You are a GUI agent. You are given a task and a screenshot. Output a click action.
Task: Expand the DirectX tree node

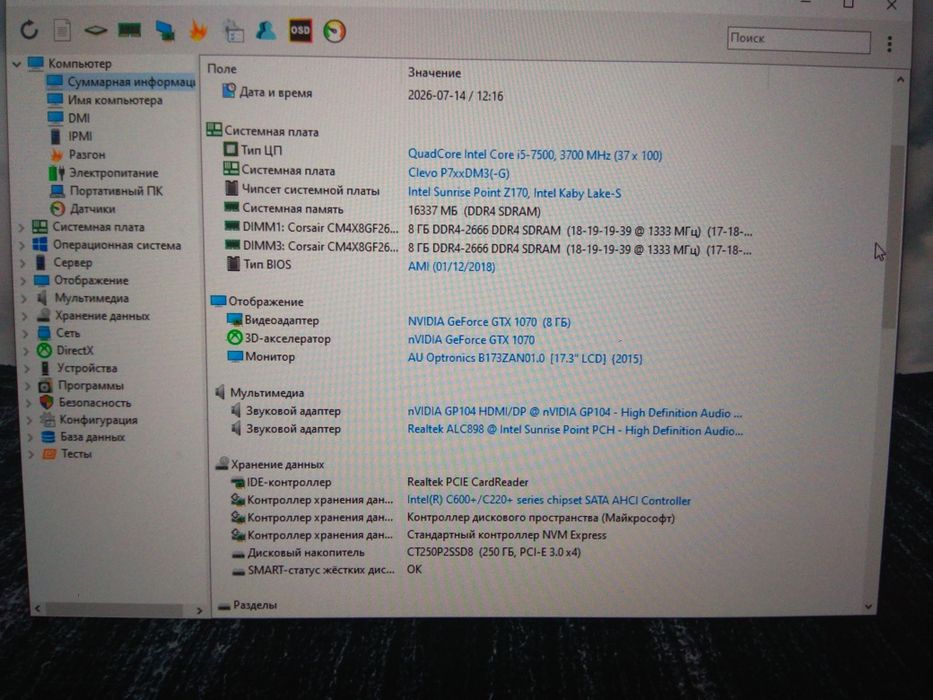(26, 351)
